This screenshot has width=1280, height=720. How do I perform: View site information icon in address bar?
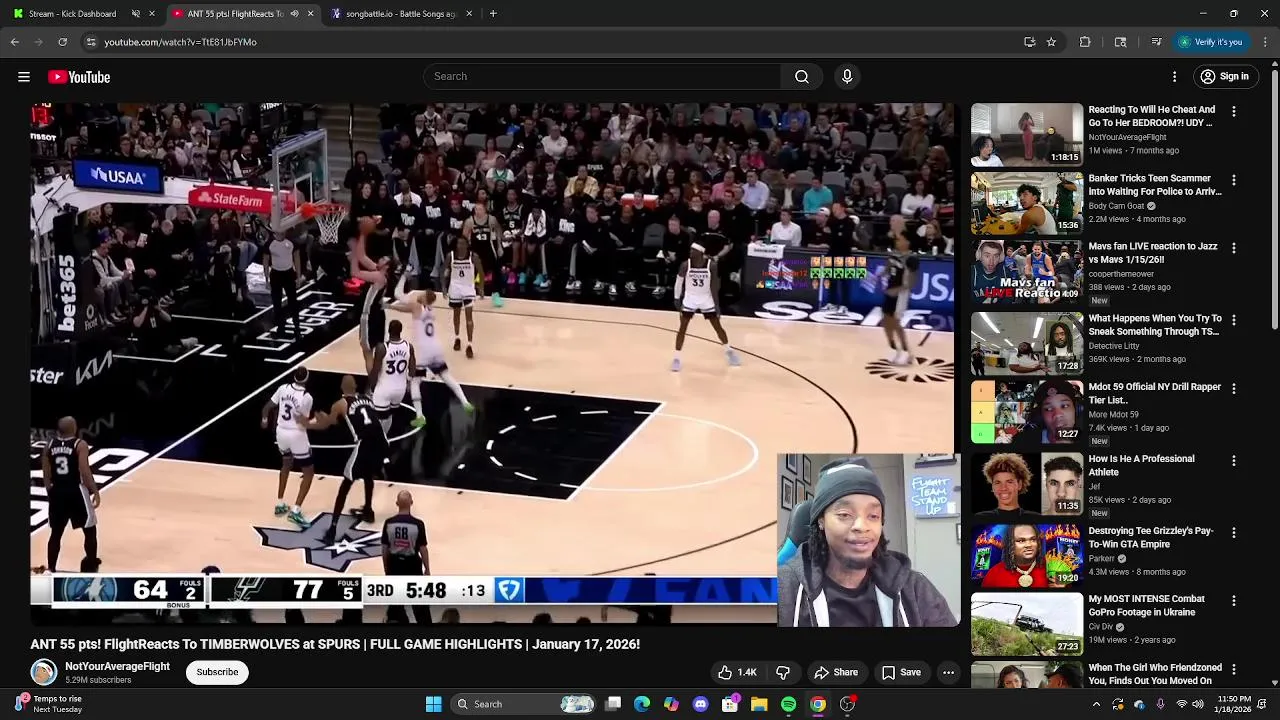tap(91, 42)
